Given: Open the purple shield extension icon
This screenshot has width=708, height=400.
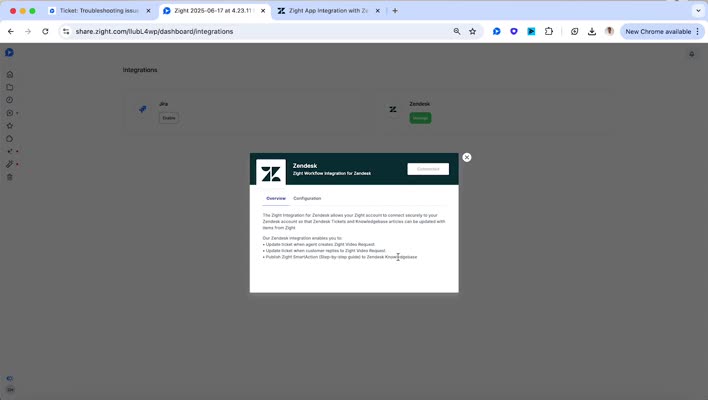Looking at the screenshot, I should click(514, 31).
